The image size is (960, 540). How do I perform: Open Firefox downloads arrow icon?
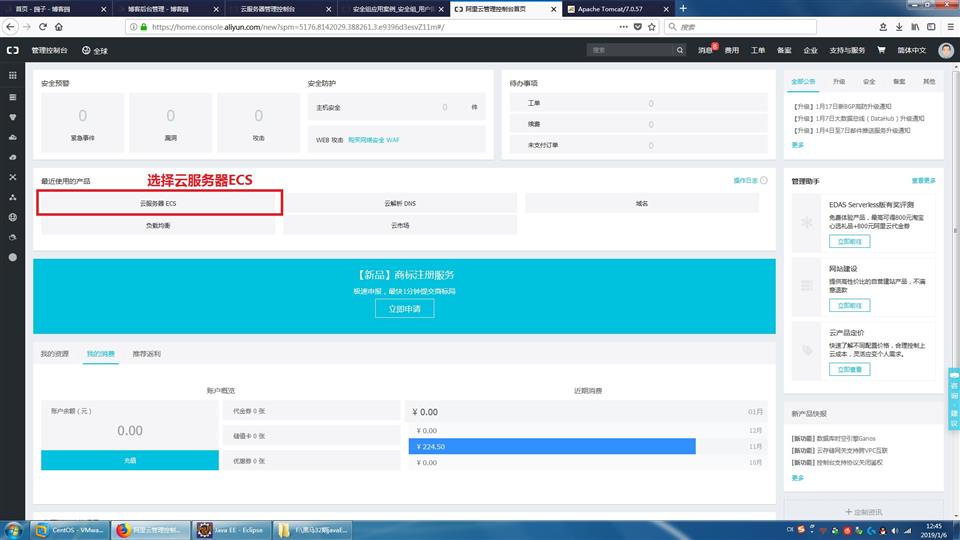(x=899, y=27)
